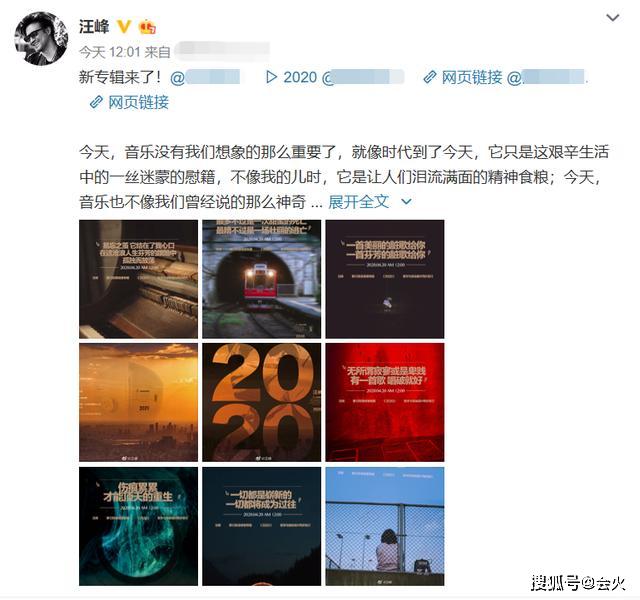640x600 pixels.
Task: Open the 汪峰 username link
Action: click(x=94, y=27)
